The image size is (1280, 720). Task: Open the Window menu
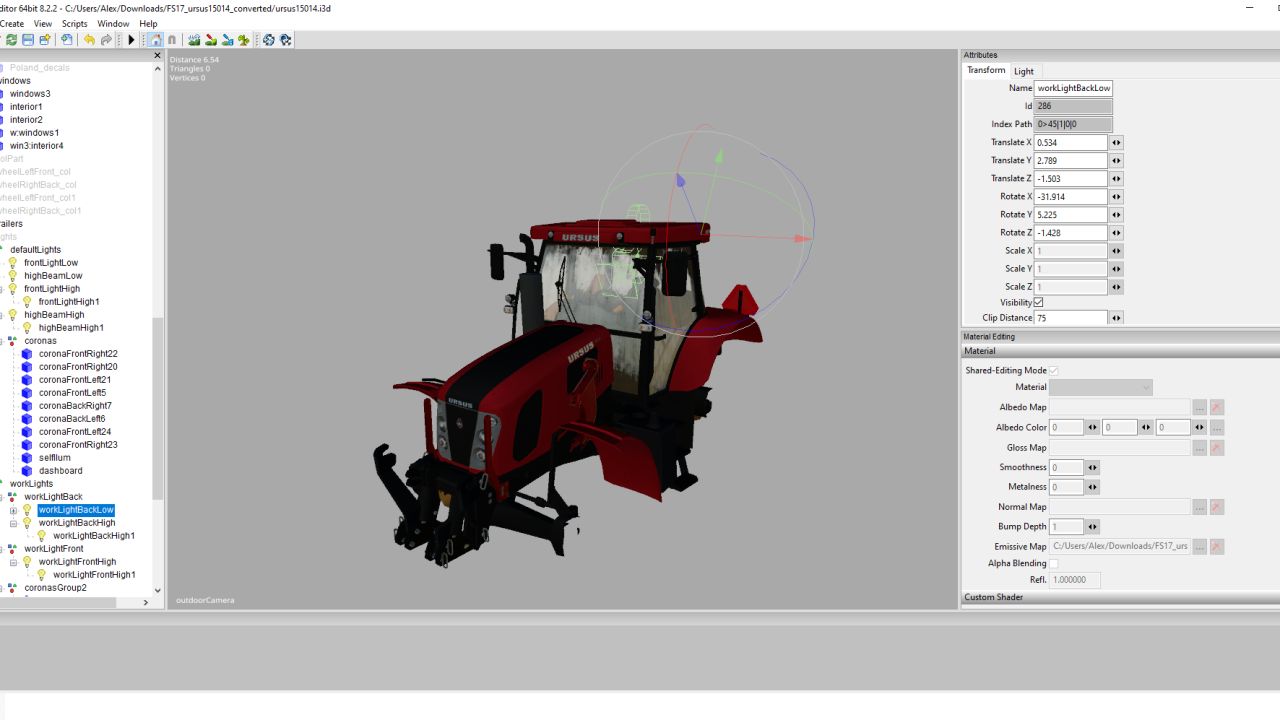tap(113, 23)
